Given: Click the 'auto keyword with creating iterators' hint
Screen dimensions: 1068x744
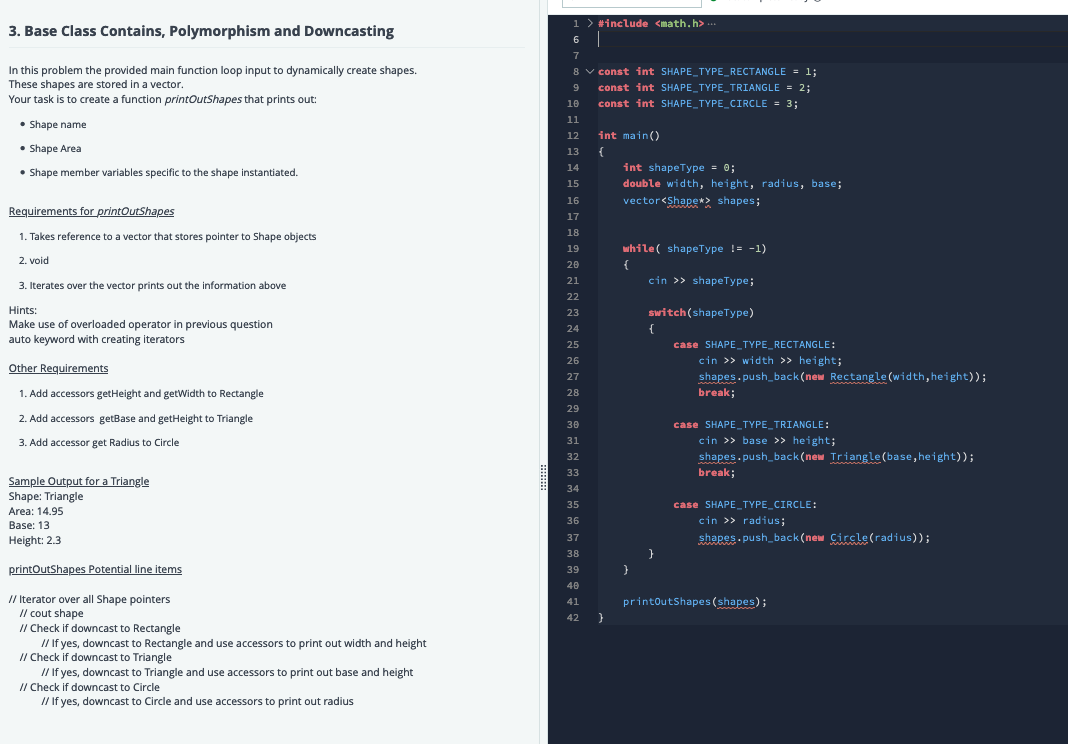Looking at the screenshot, I should coord(97,339).
